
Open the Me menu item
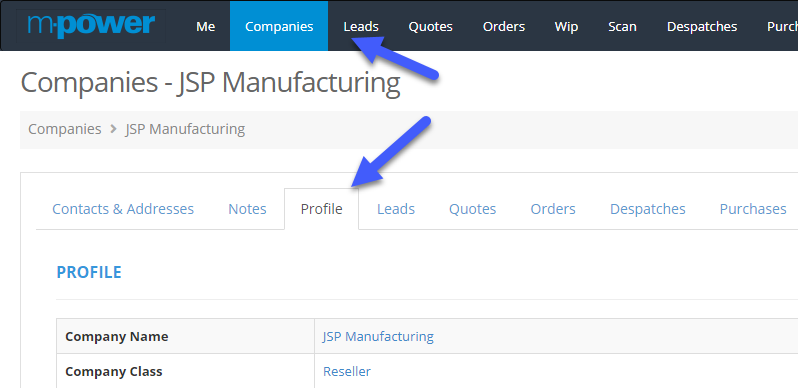pos(206,26)
